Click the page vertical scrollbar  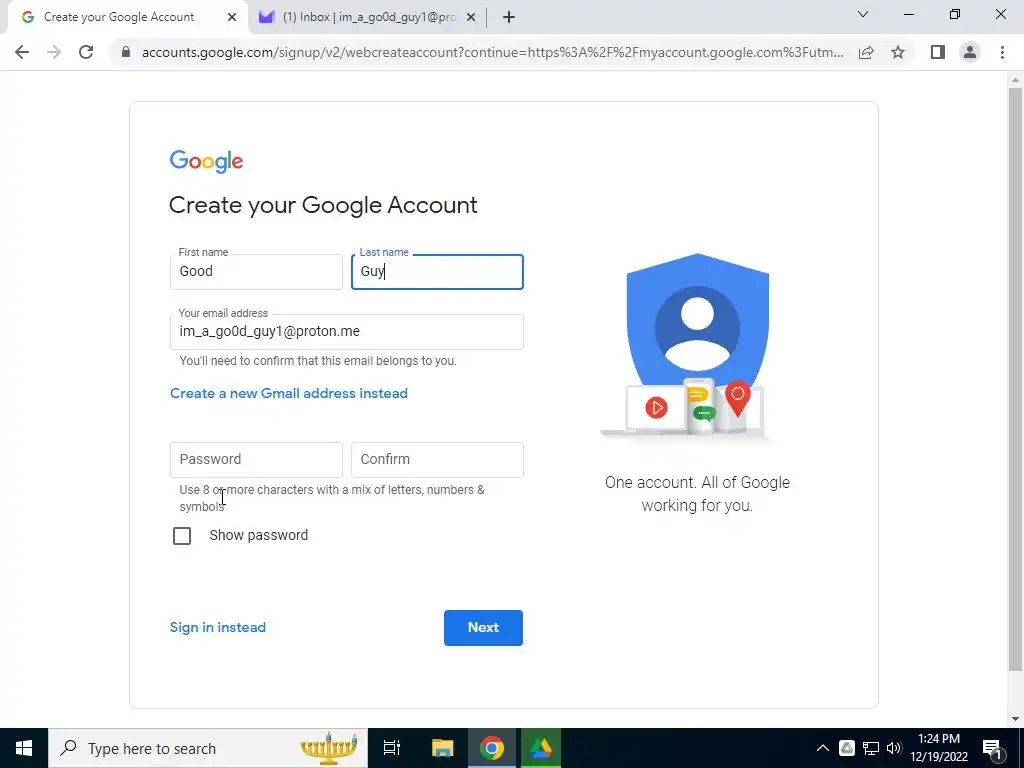point(1015,379)
